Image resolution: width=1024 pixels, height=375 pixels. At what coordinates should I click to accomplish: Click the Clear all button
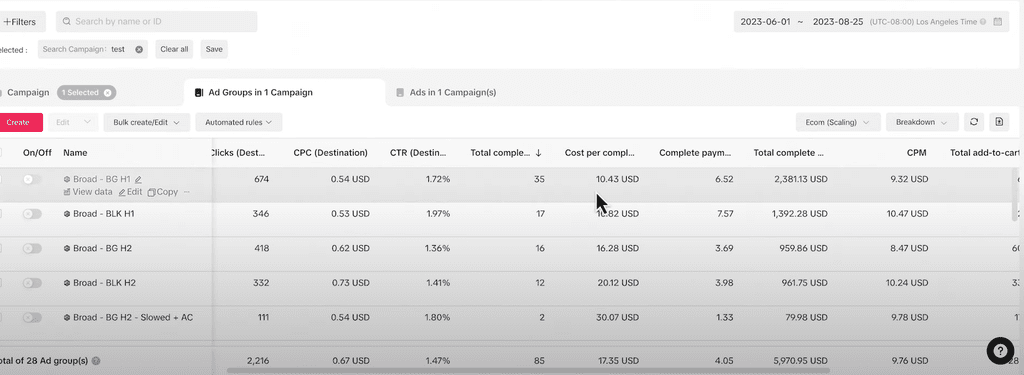point(174,49)
